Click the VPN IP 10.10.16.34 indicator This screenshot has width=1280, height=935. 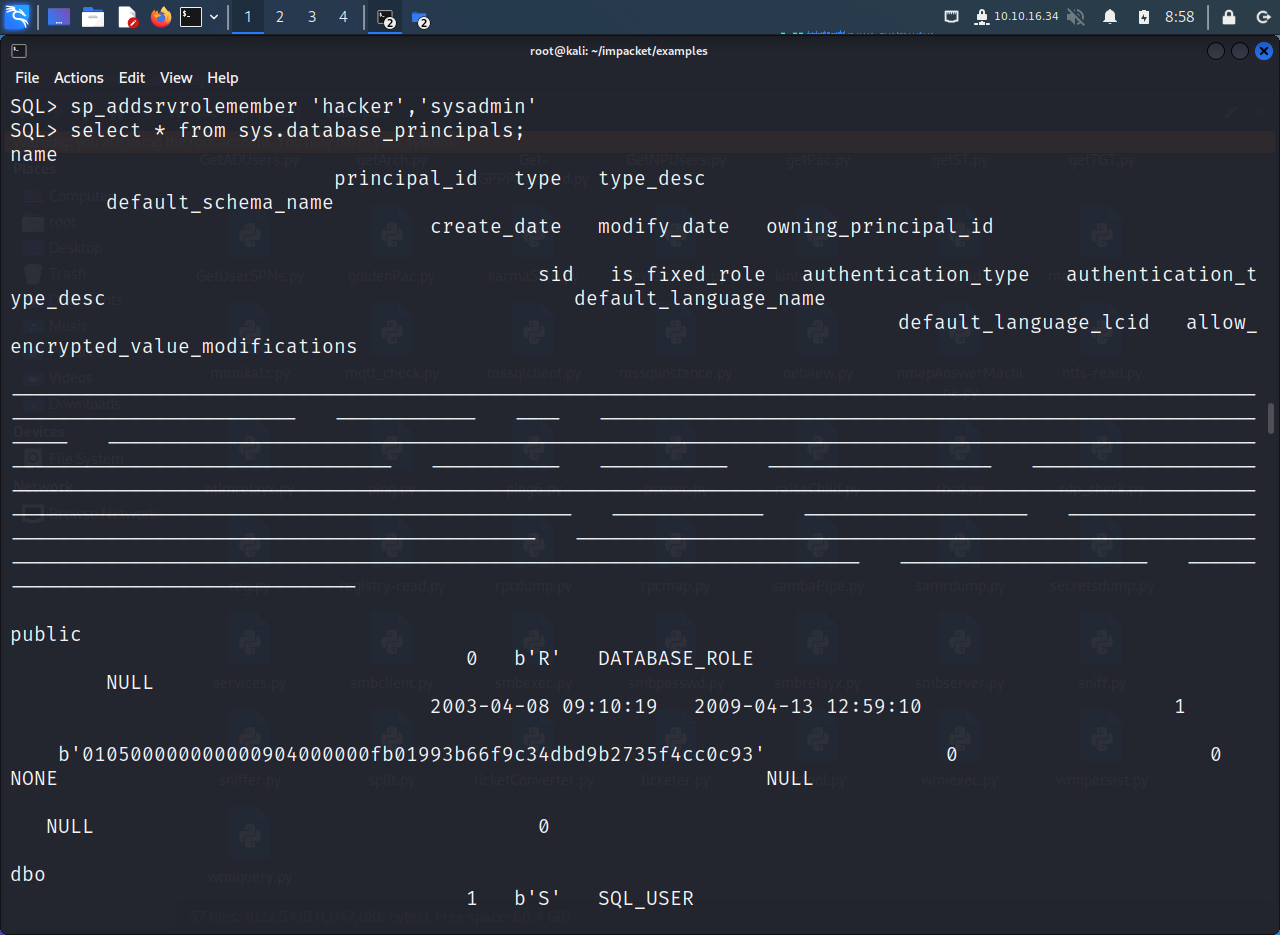point(1015,17)
